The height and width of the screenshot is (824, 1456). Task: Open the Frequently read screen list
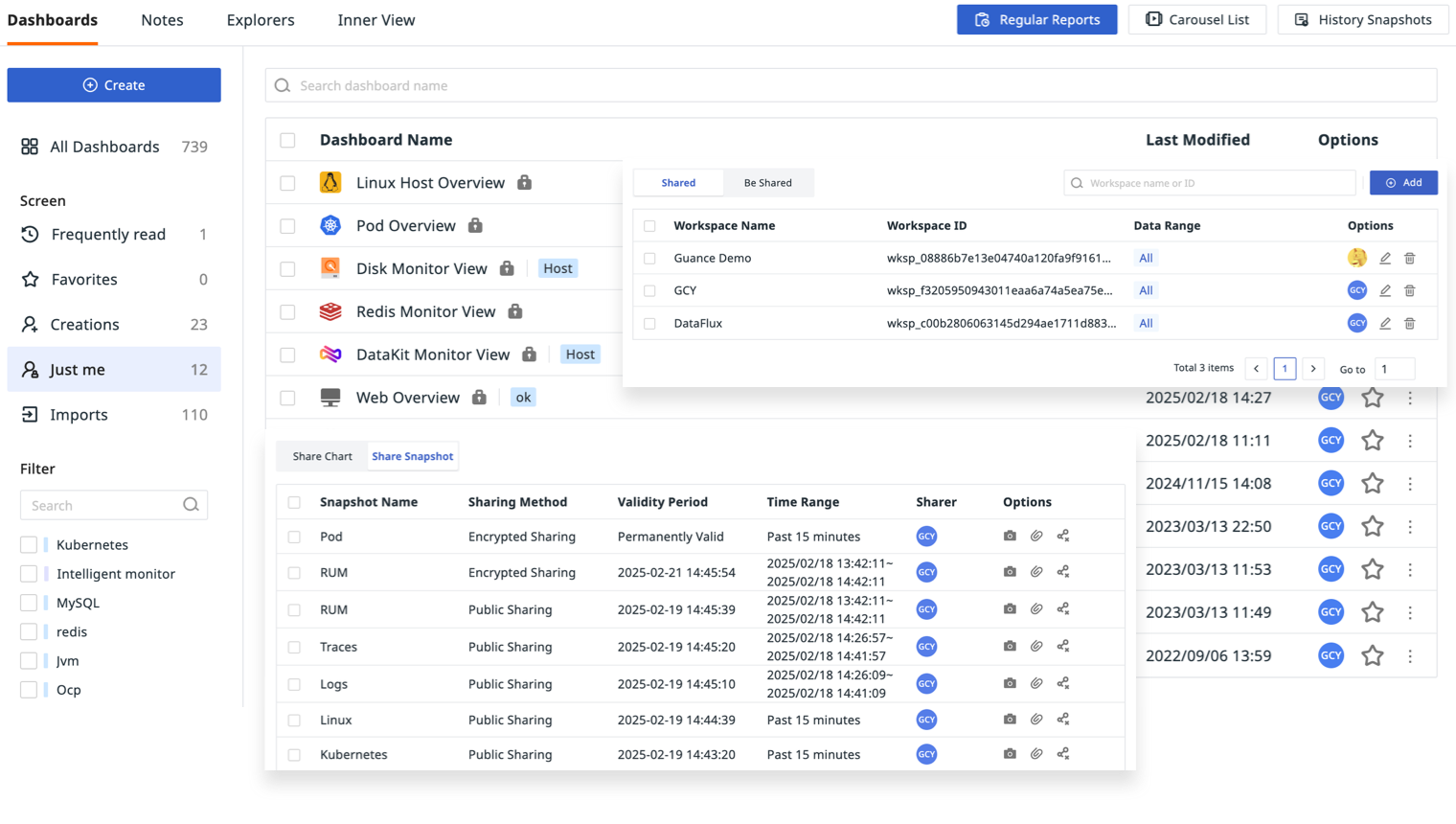point(114,234)
